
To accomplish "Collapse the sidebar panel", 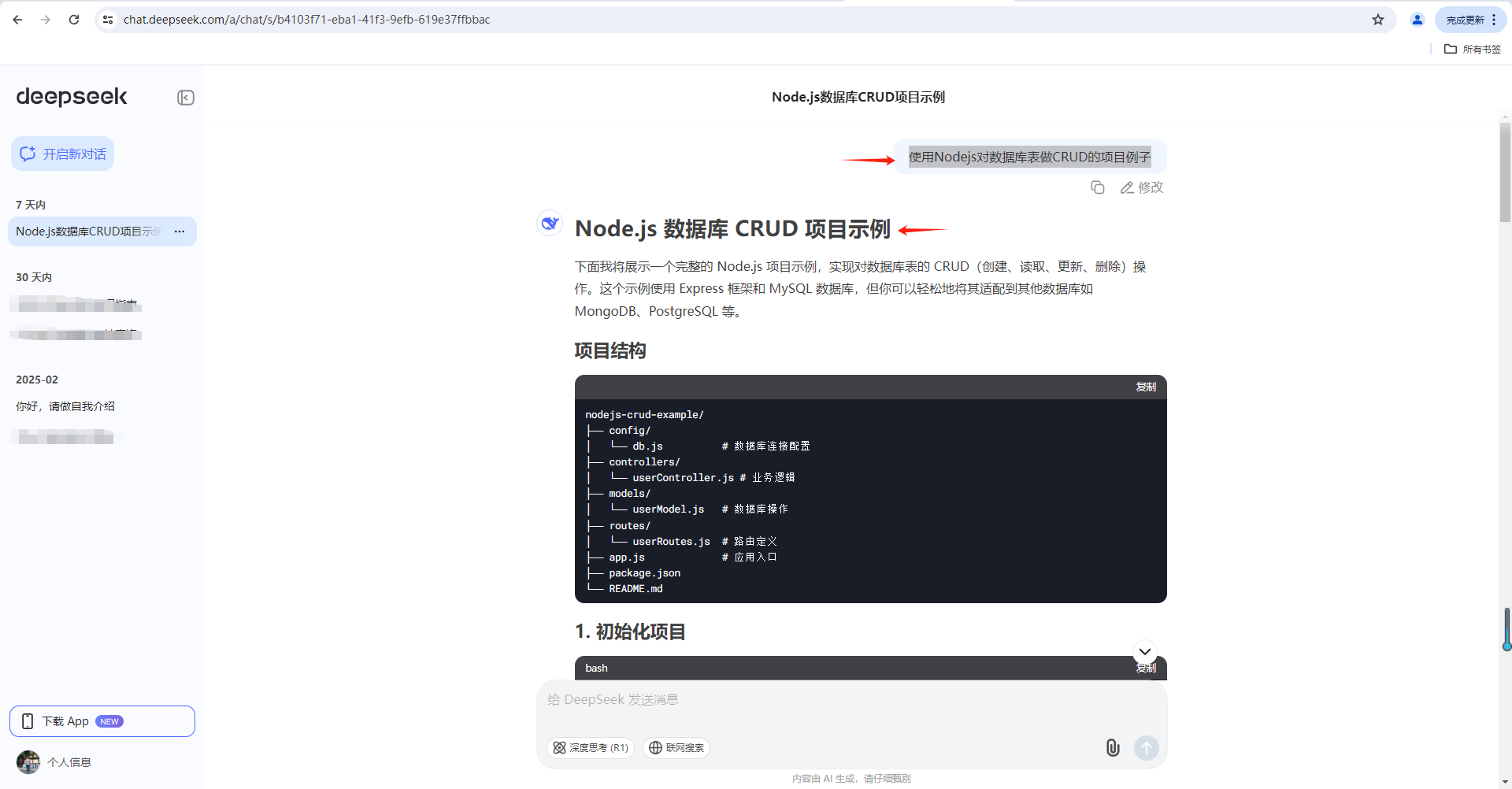I will [x=185, y=97].
